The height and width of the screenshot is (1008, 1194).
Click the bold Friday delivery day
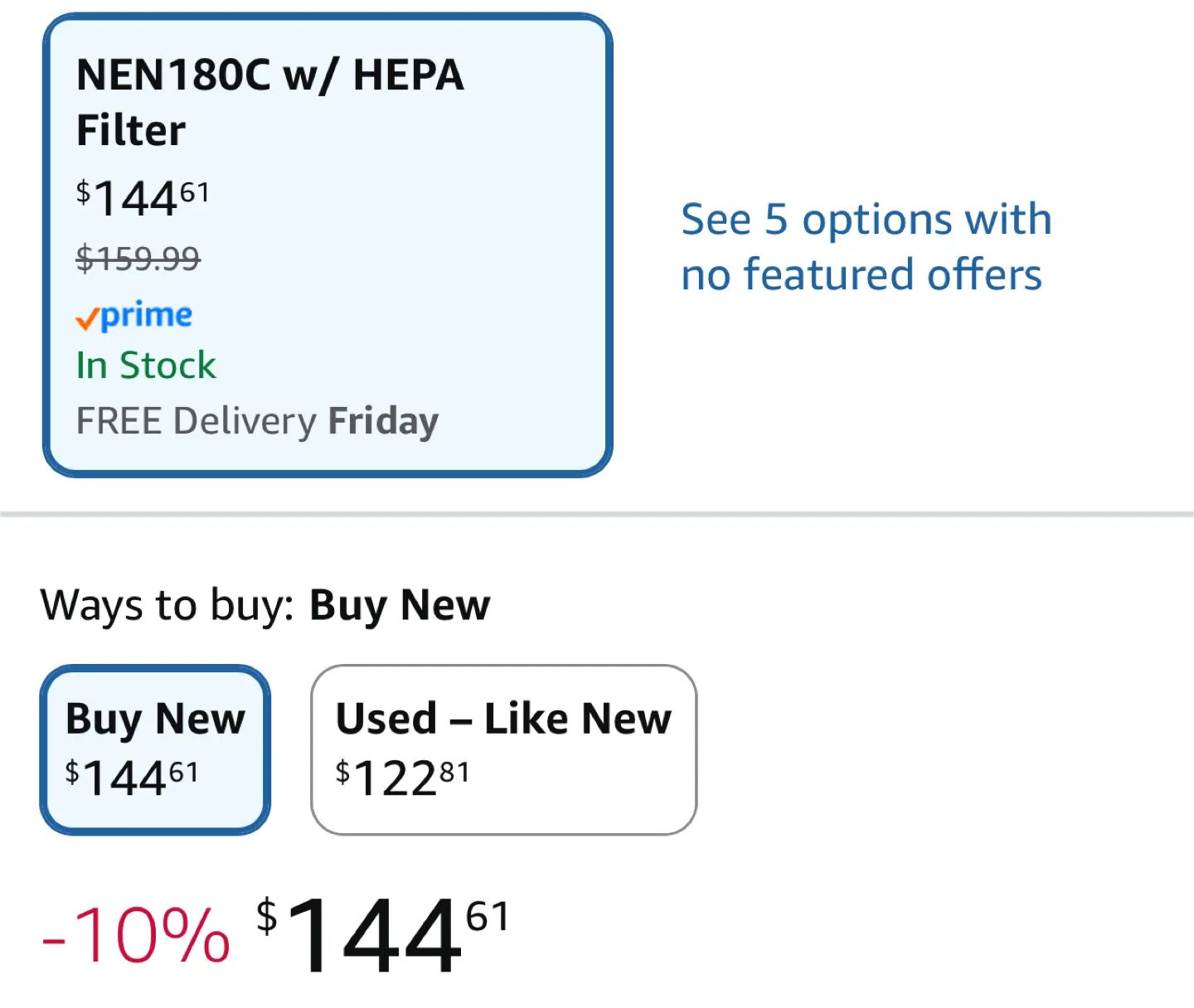coord(383,421)
